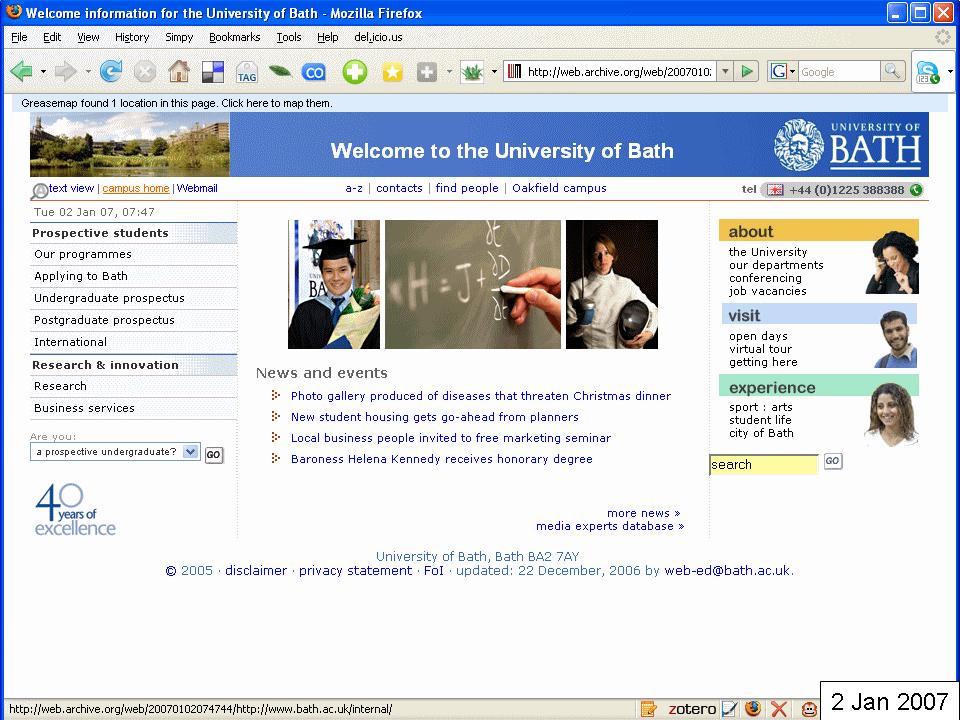Open the 'Undergraduate prospectus' sidebar link
The width and height of the screenshot is (960, 720).
(109, 298)
